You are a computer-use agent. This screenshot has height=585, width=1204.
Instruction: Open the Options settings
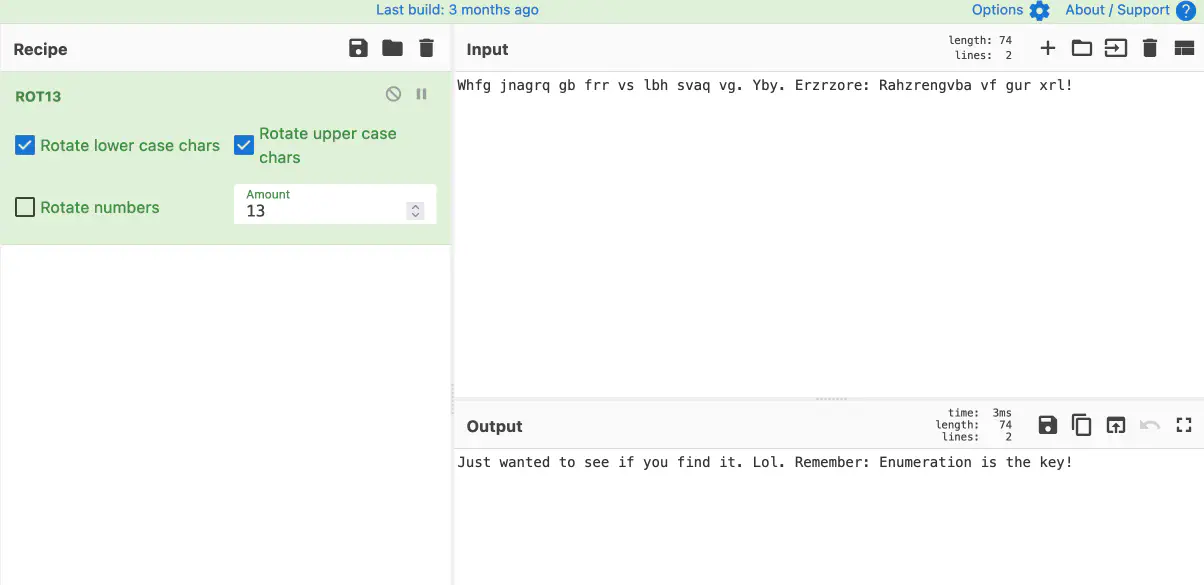coord(1010,10)
